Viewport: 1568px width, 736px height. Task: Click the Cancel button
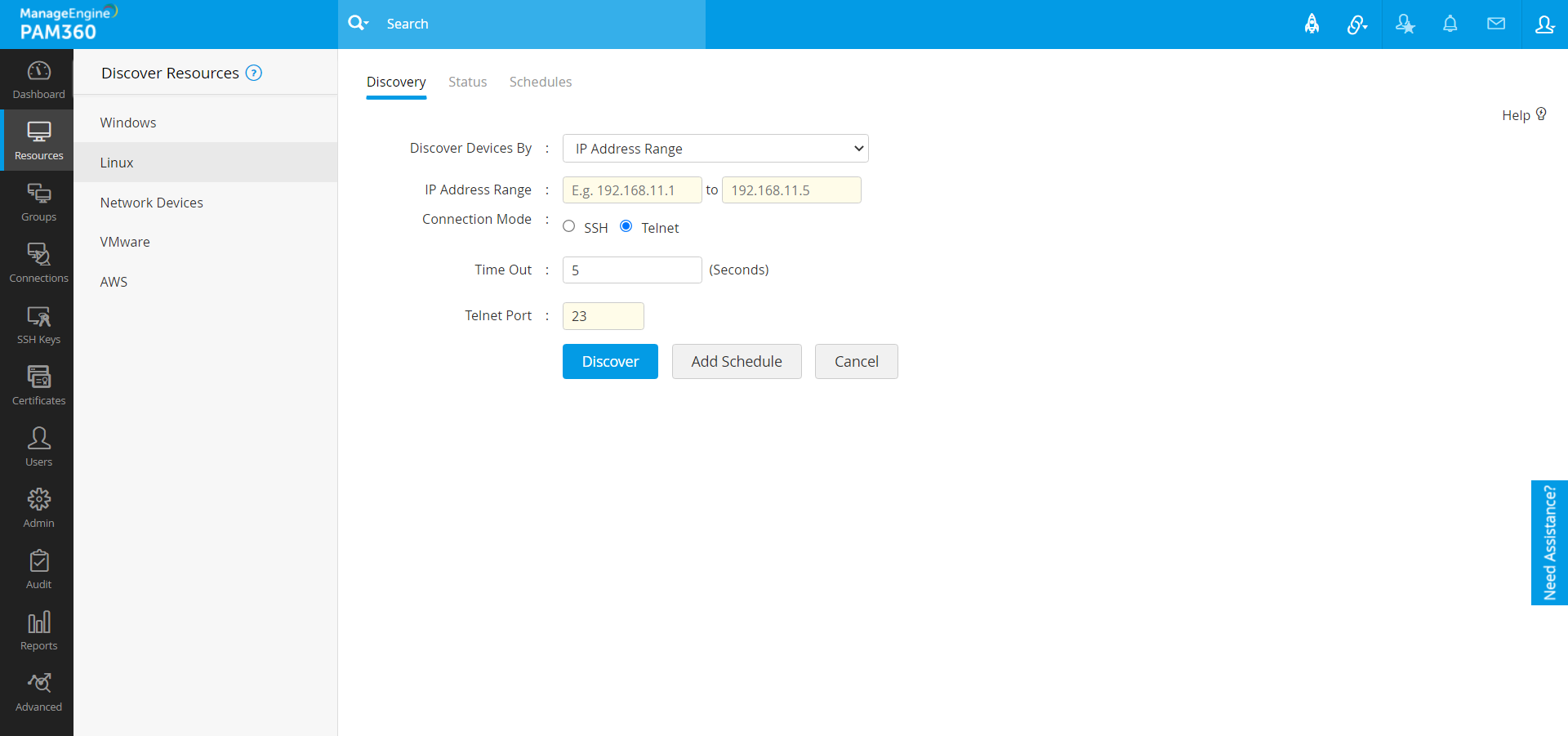857,361
